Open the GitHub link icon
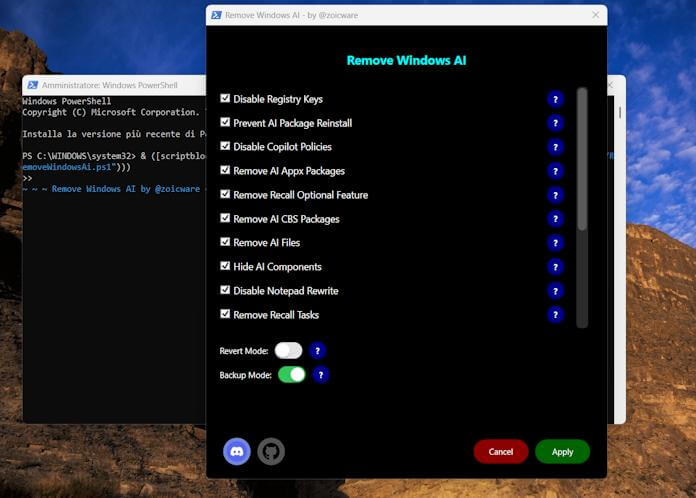 (271, 451)
